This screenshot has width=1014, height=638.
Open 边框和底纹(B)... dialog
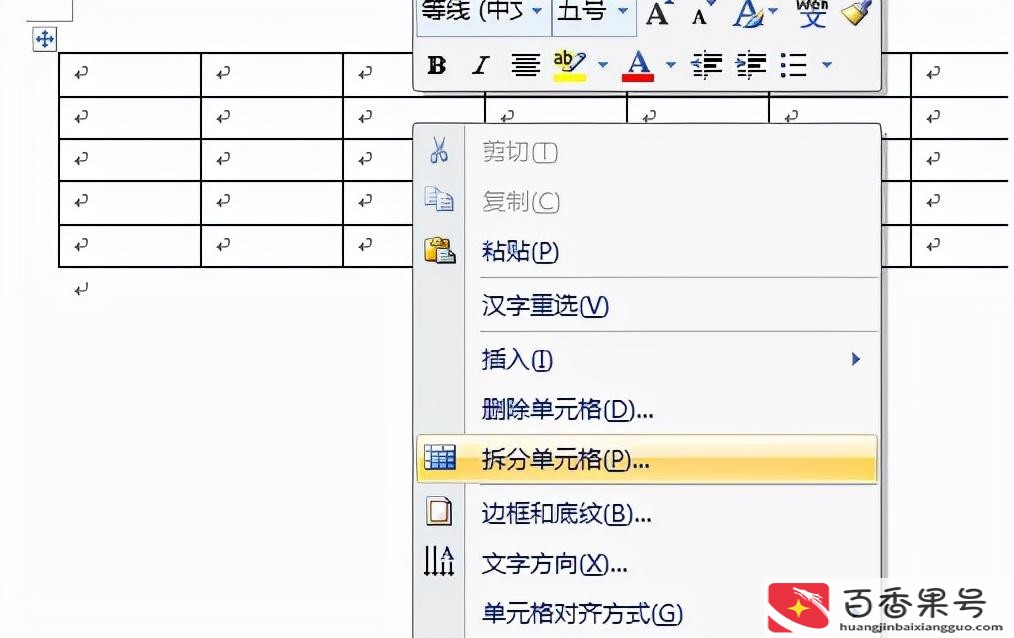(x=647, y=514)
